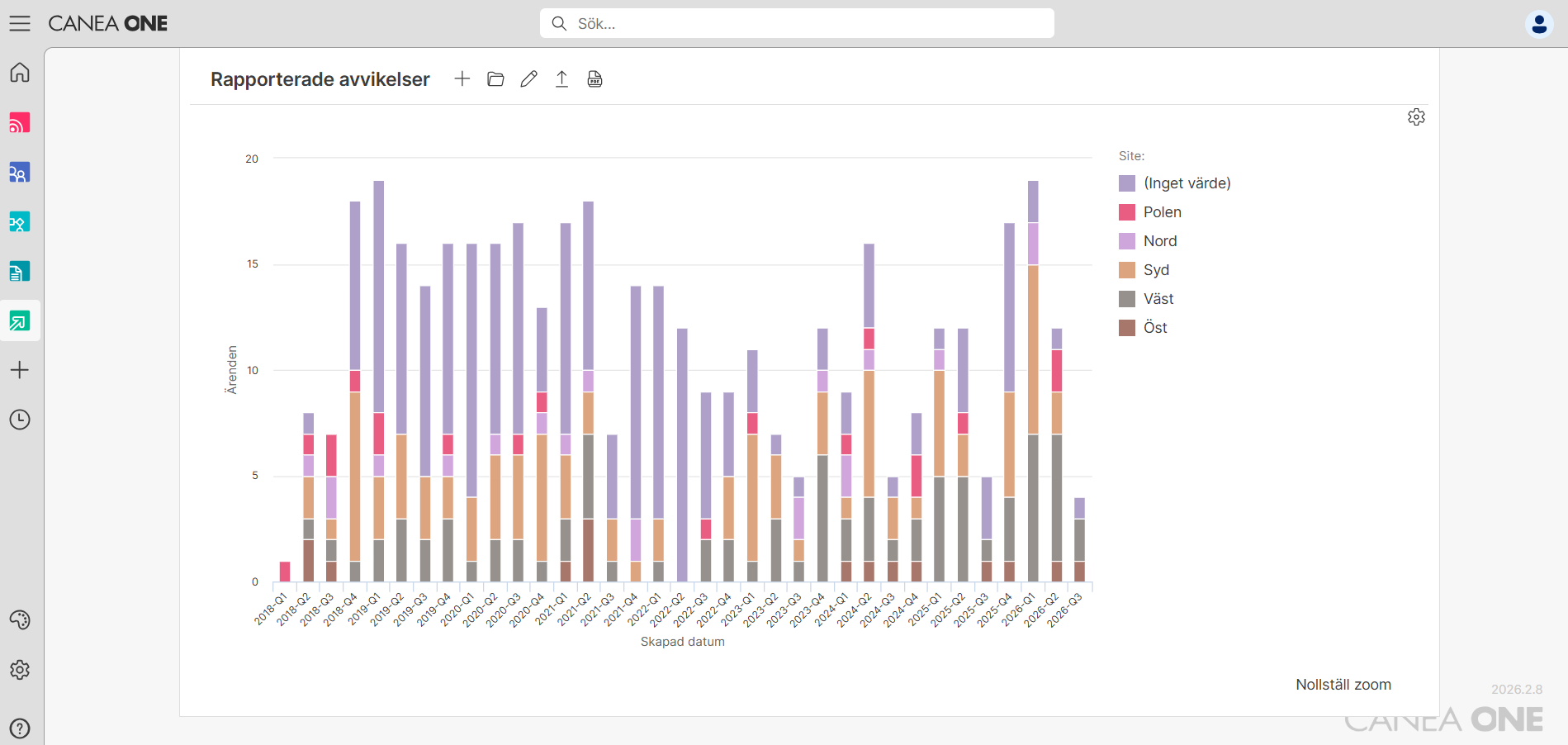Click the 2019-Q1 axis label
Image resolution: width=1568 pixels, height=745 pixels.
363,609
